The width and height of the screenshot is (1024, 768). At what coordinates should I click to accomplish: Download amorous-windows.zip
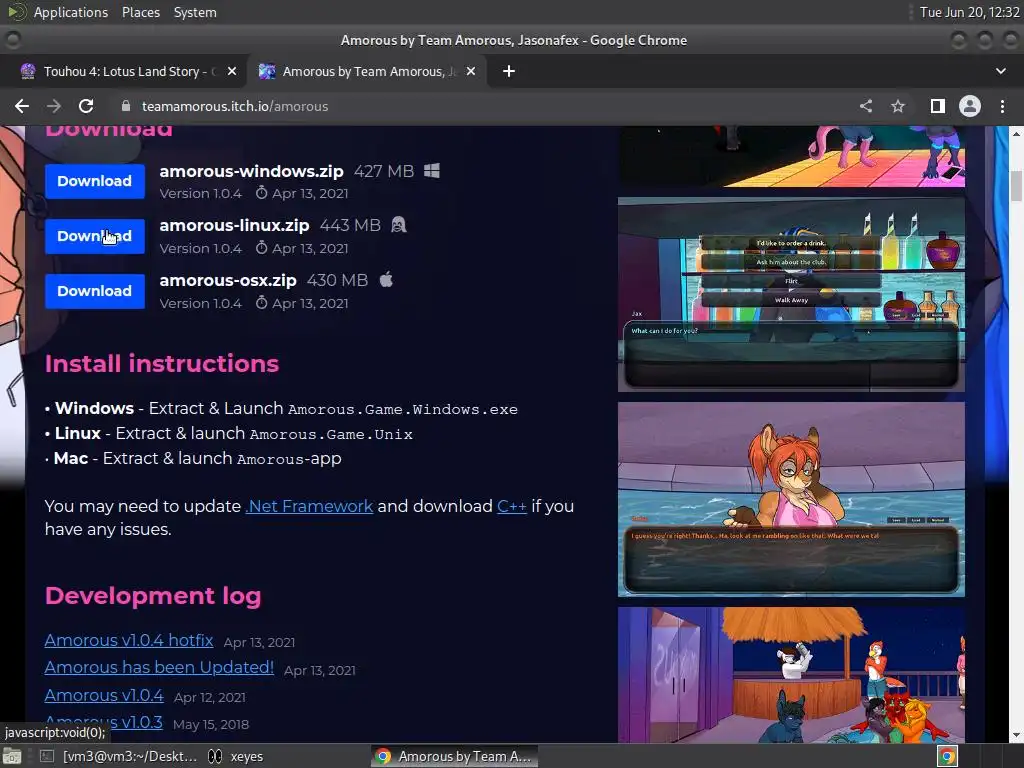tap(95, 181)
